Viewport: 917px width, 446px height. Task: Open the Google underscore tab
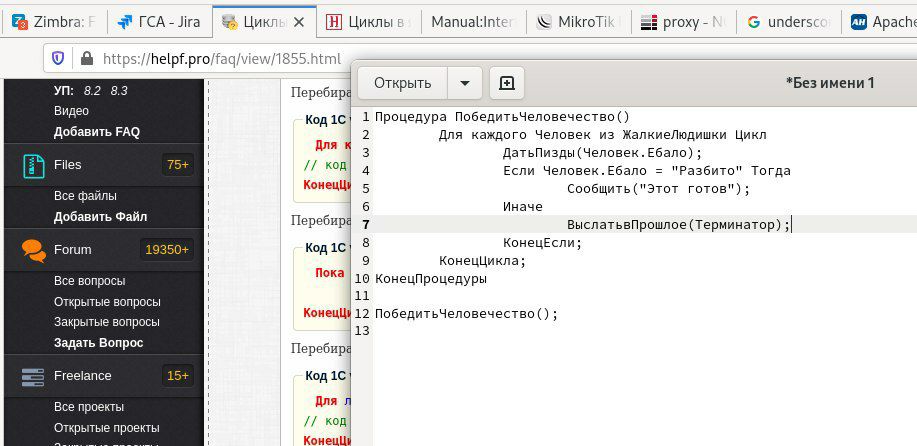(x=788, y=22)
